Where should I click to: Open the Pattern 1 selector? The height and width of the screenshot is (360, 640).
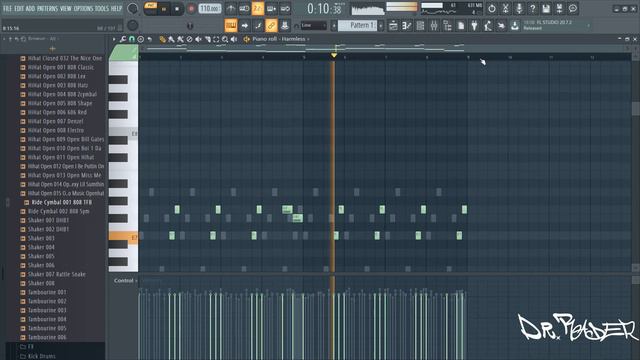[358, 26]
